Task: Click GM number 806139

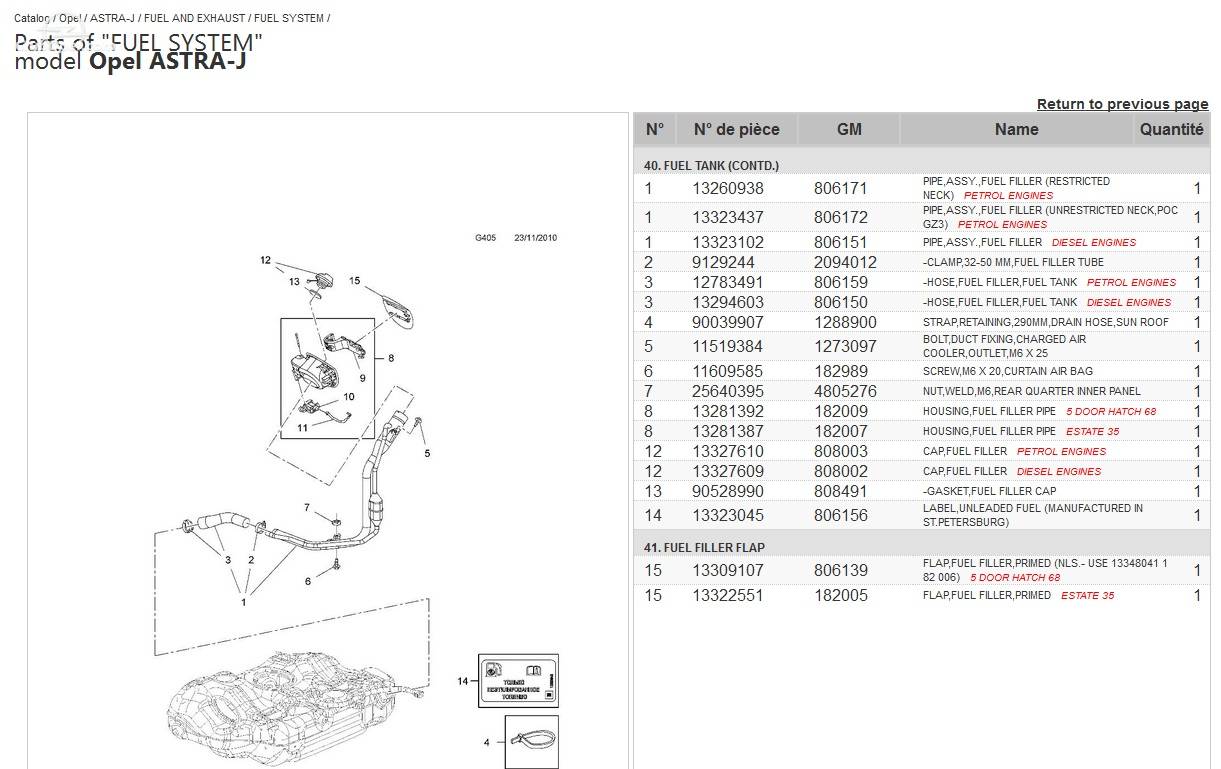Action: point(841,570)
